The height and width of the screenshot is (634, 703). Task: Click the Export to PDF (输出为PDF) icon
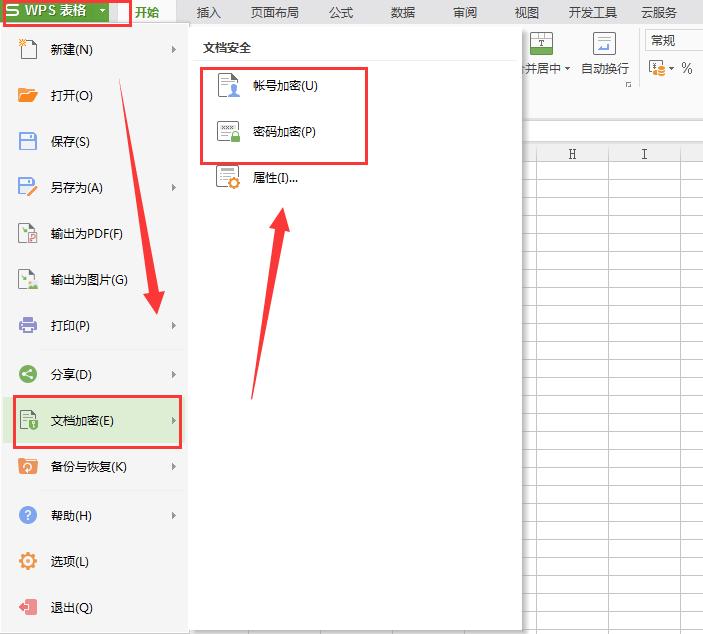(x=28, y=233)
